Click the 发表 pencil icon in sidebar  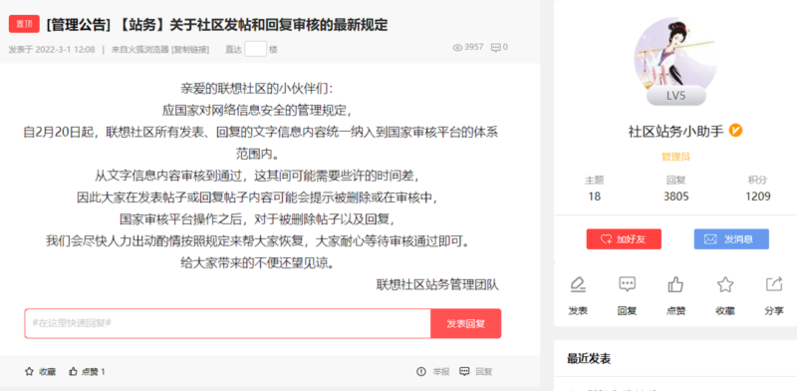pos(577,284)
